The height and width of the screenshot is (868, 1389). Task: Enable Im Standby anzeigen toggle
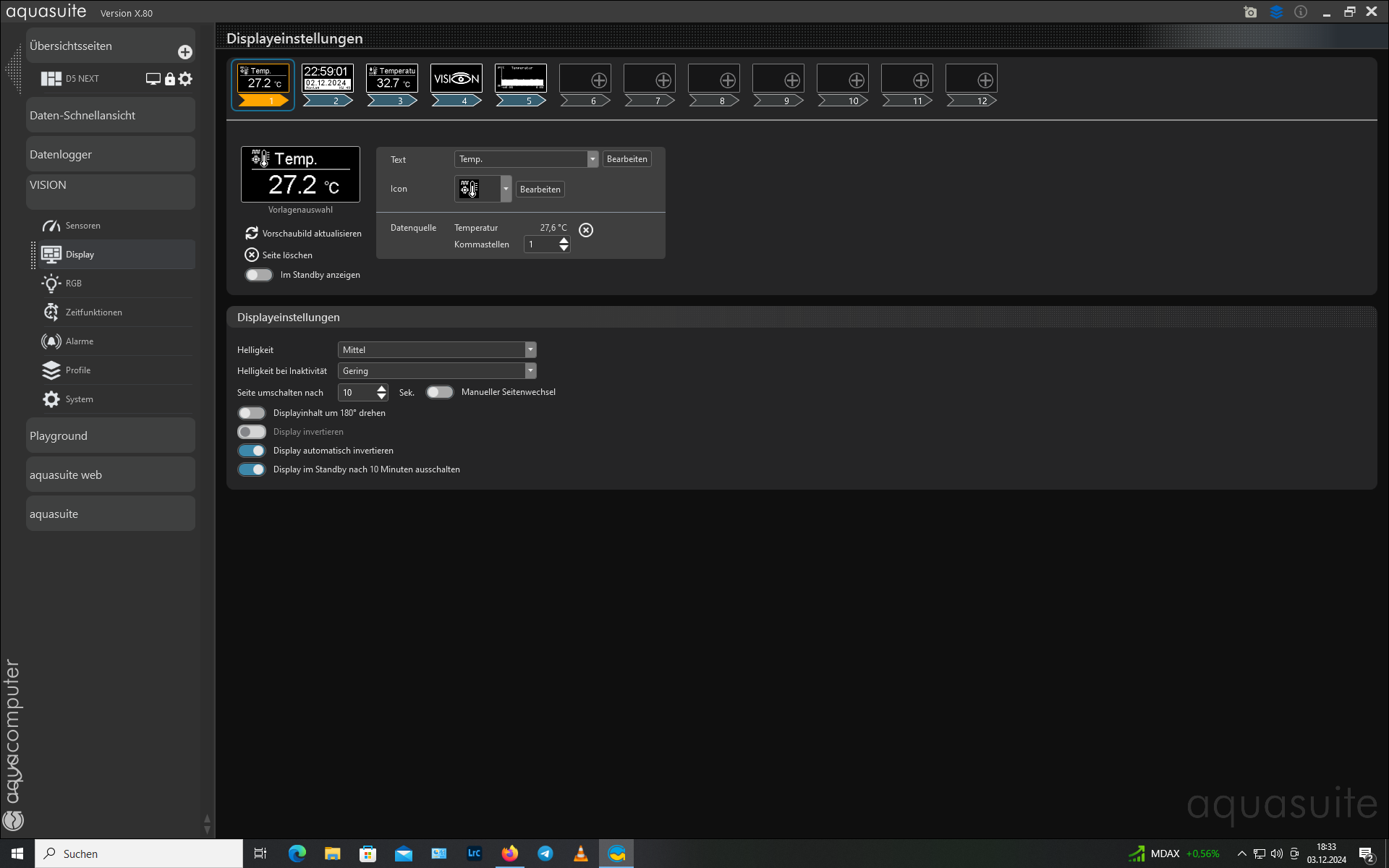point(258,275)
